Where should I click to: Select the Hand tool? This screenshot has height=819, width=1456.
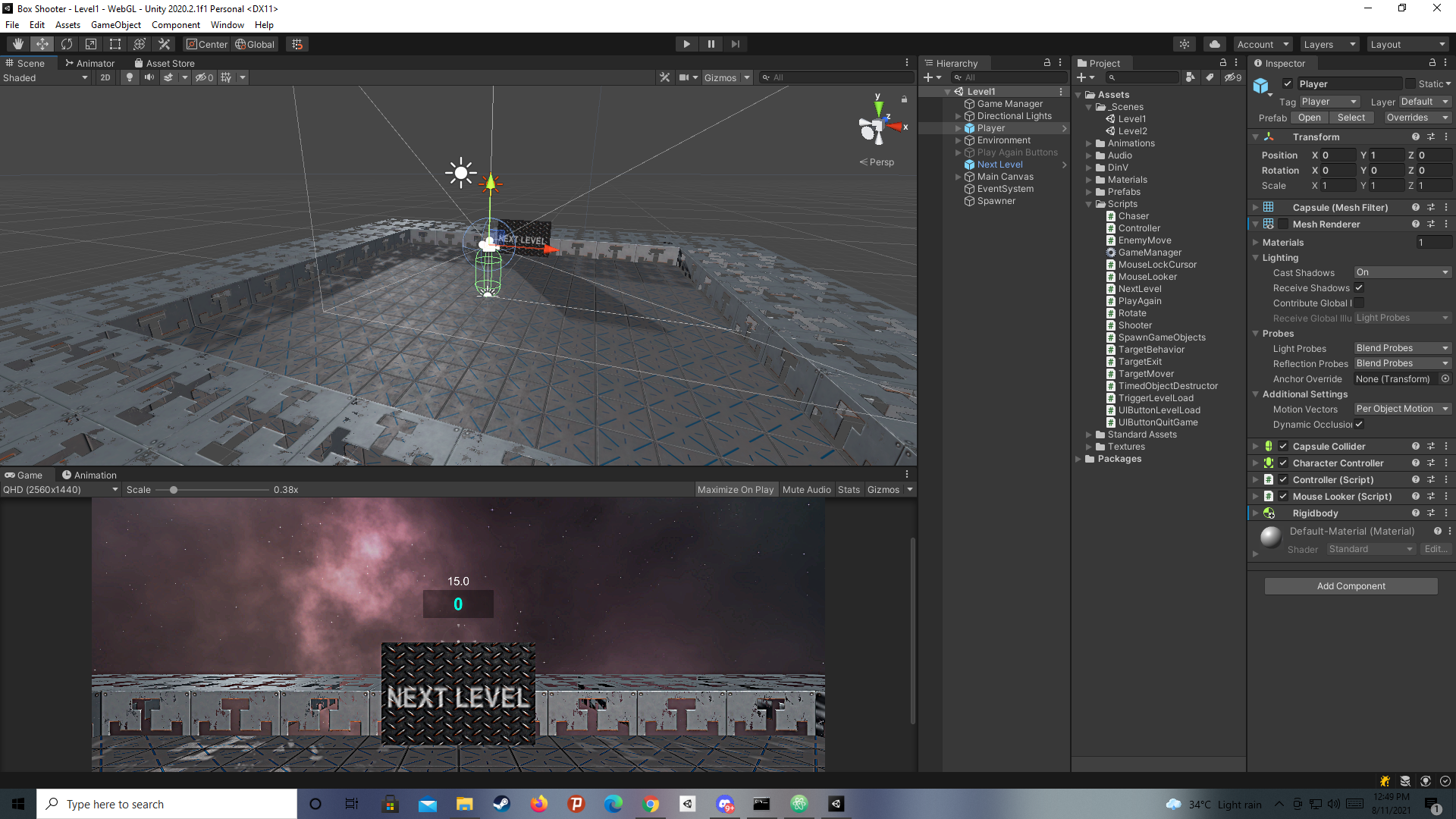[18, 44]
